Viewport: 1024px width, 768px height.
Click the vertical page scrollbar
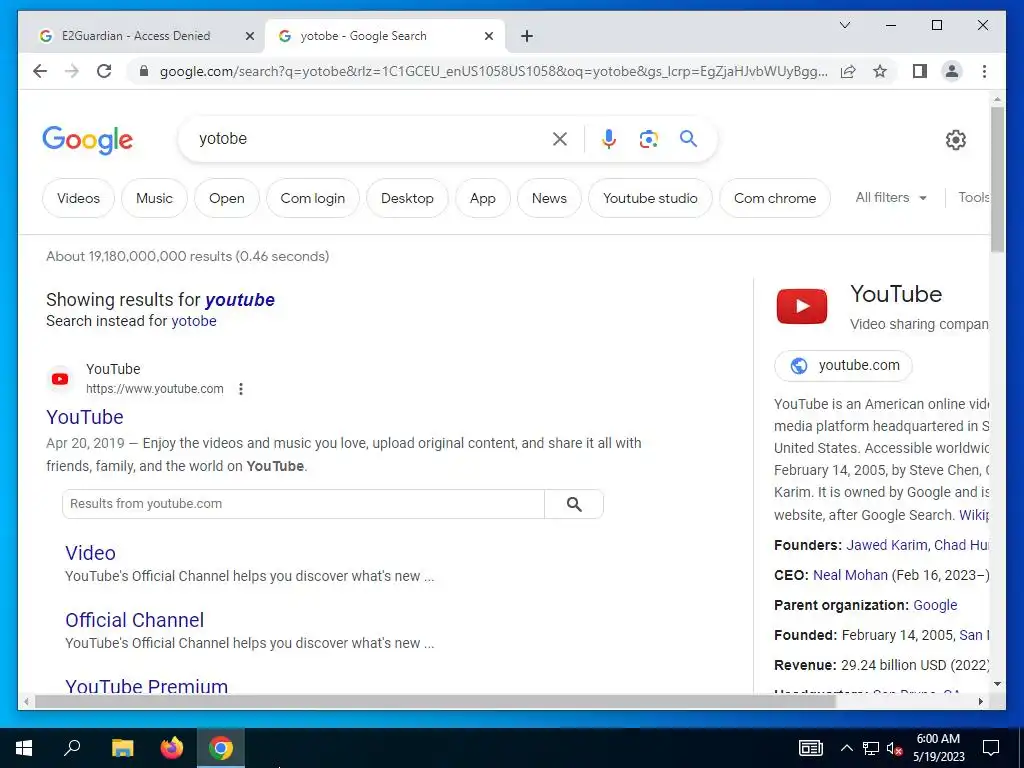coord(997,180)
